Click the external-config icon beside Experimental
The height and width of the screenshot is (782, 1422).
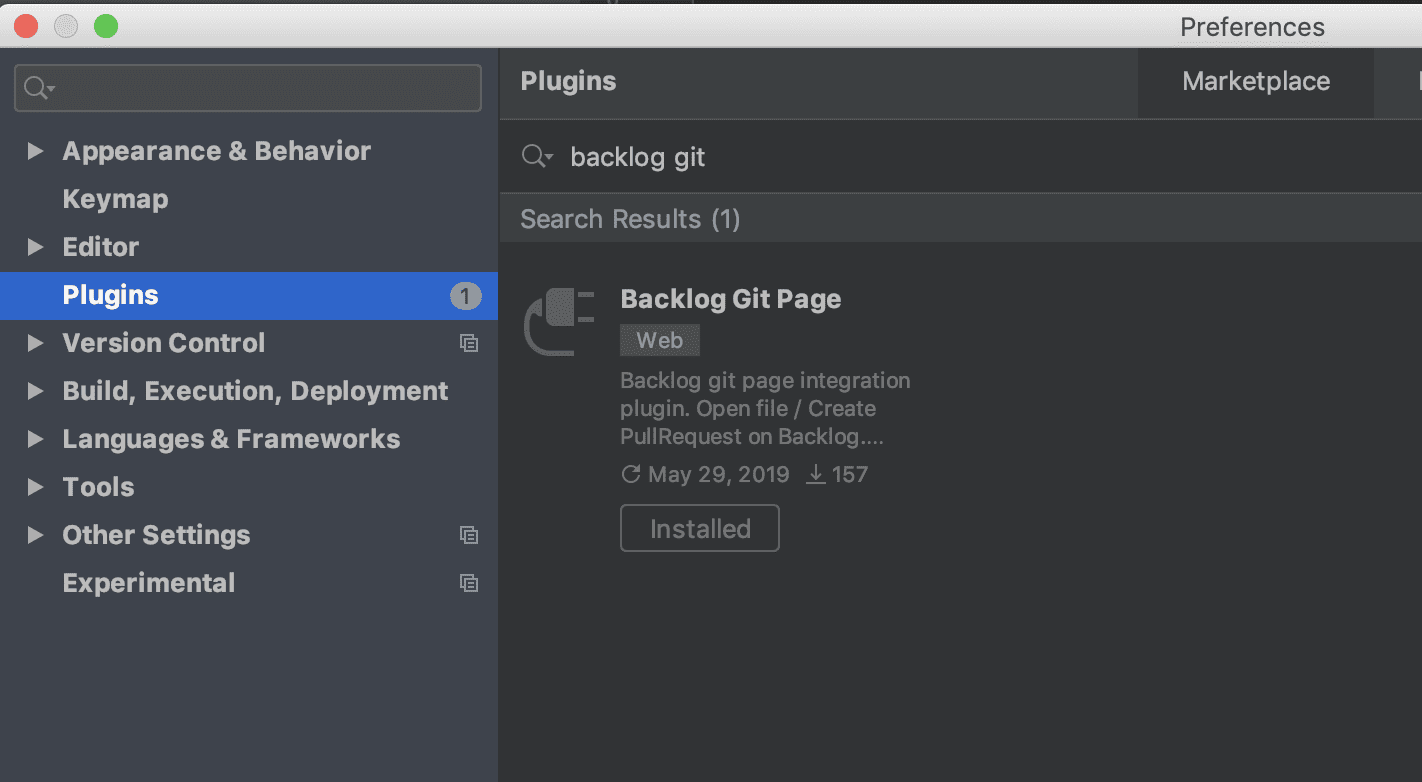coord(469,583)
